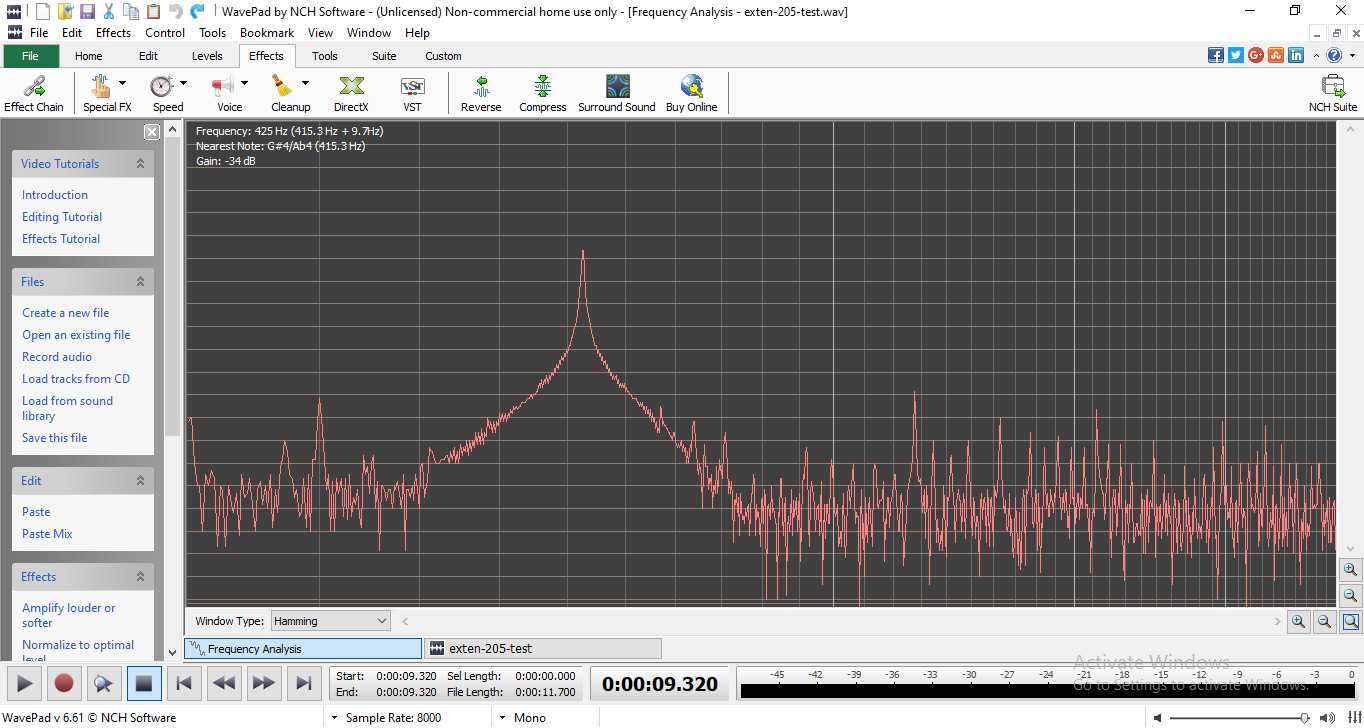The height and width of the screenshot is (728, 1364).
Task: Open the Cleanup dropdown arrow
Action: 306,84
